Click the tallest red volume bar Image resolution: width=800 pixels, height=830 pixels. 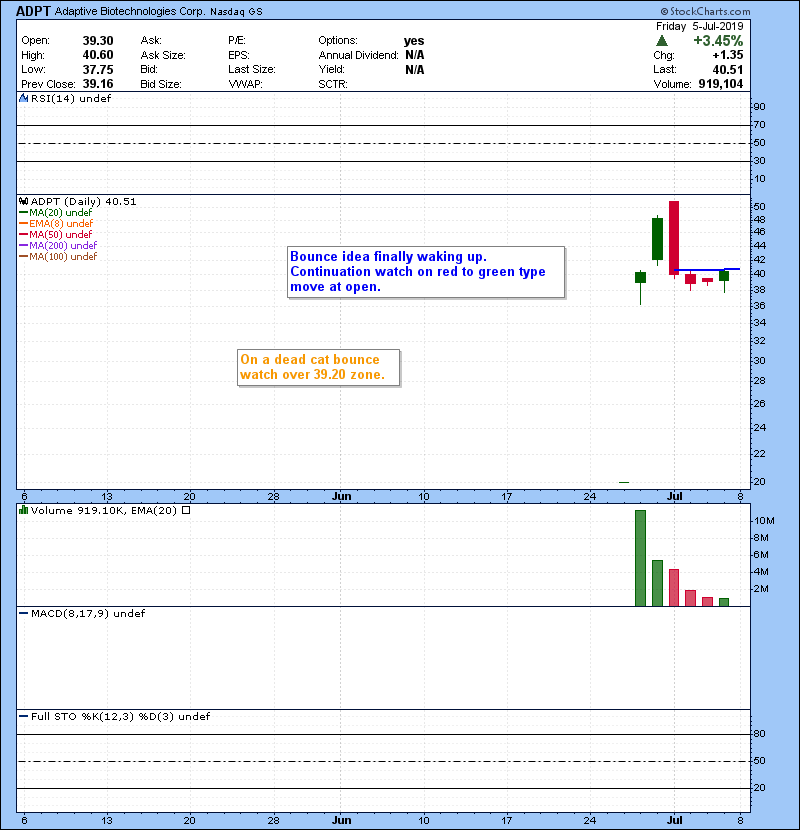coord(674,588)
